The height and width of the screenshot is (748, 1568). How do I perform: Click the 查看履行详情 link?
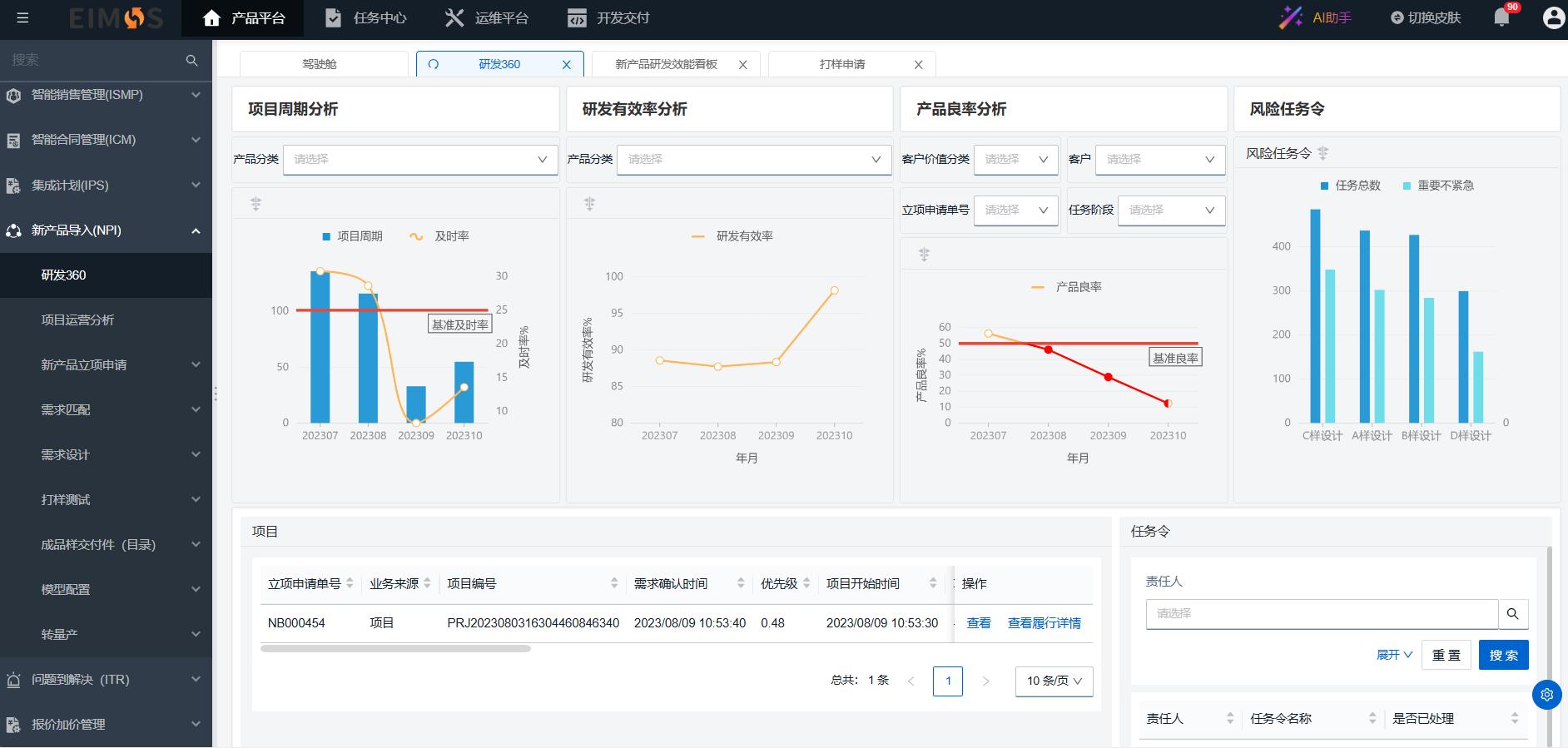(x=1044, y=623)
